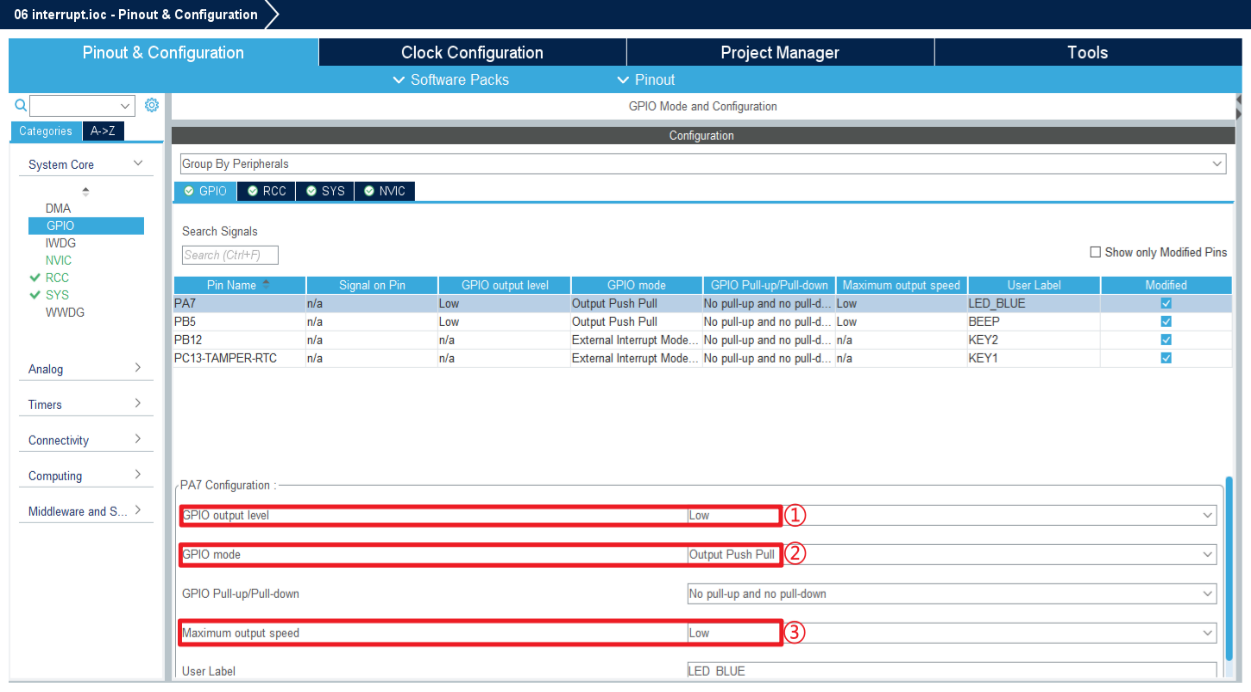Select the PC13-TAMPER-RTC pin row
Screen dimensions: 1251x692
(703, 358)
